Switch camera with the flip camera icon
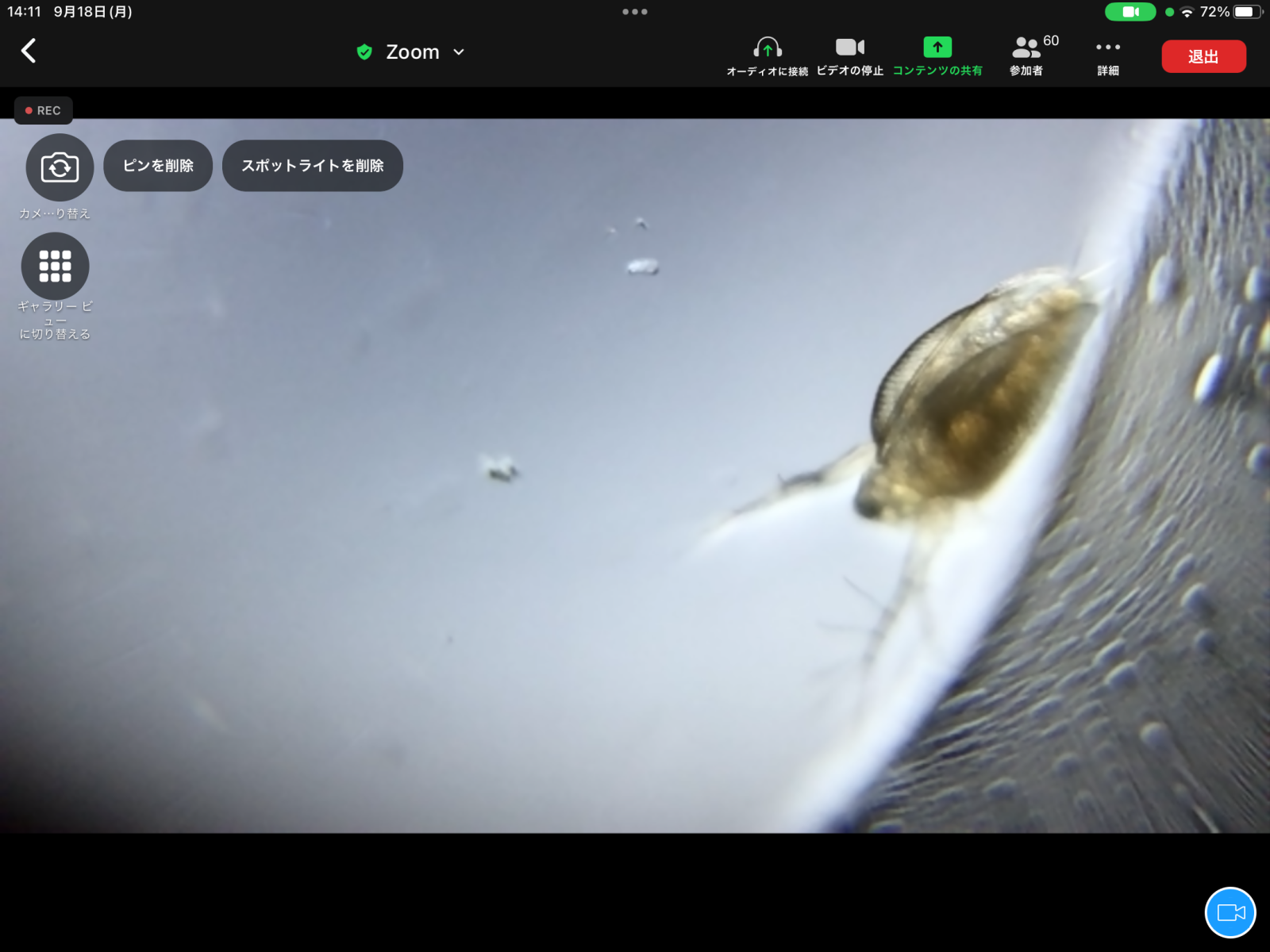 pyautogui.click(x=60, y=167)
